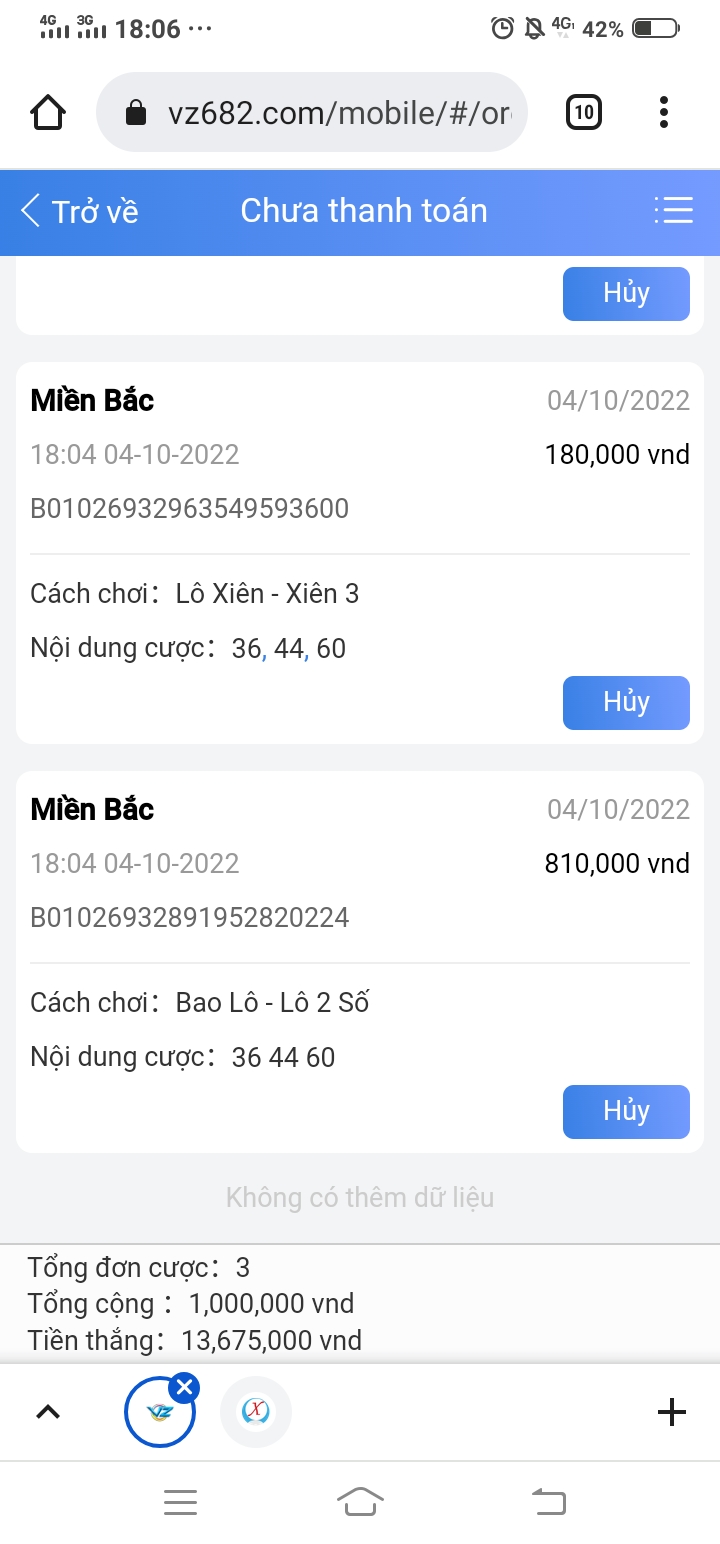Open the browser three-dot menu
Screen dimensions: 720x1544
coord(663,112)
